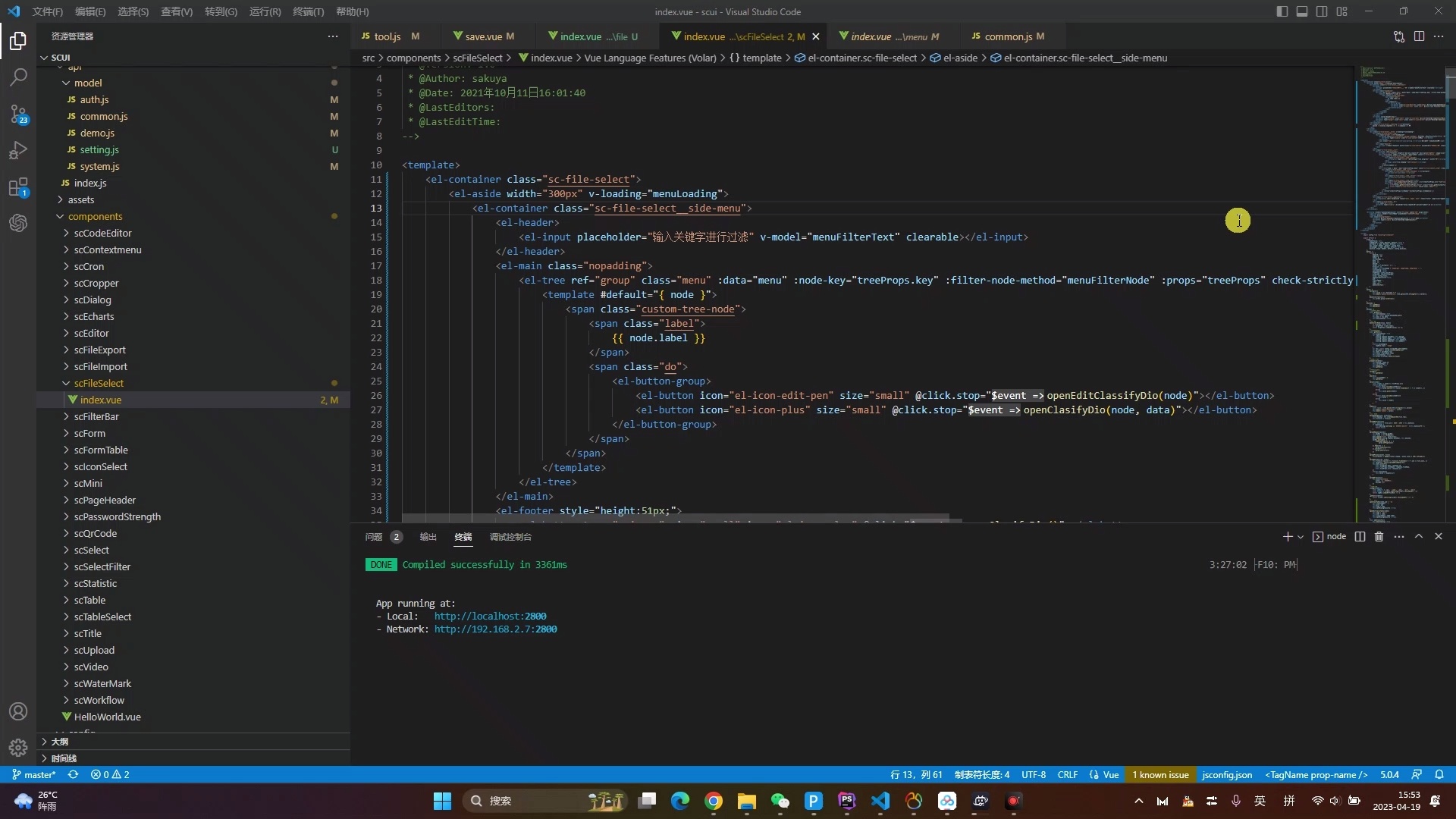
Task: Switch to the common.js tab
Action: [x=1009, y=36]
